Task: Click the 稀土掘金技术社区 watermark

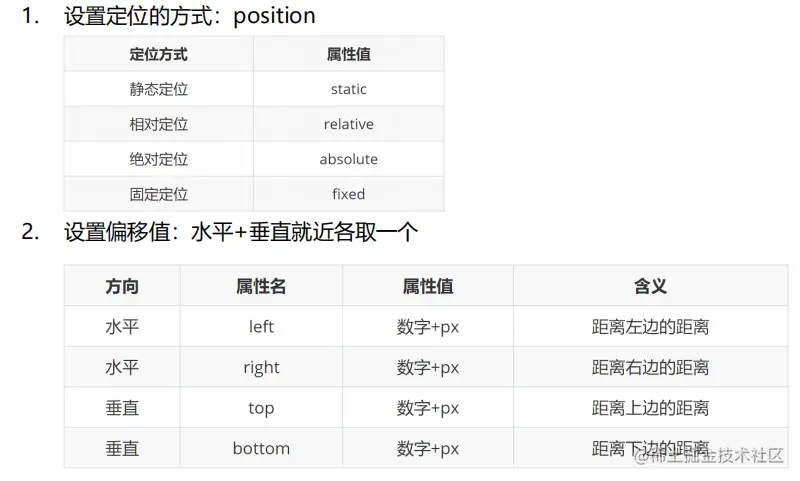Action: 708,454
